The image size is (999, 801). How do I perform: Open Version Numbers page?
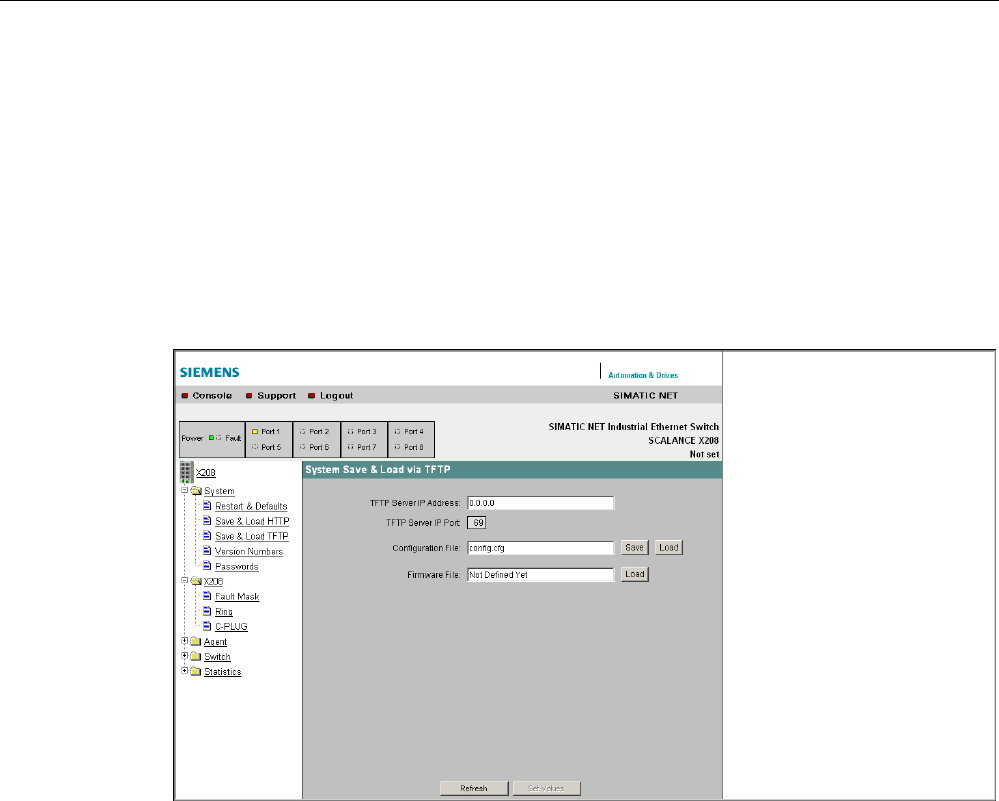coord(248,551)
